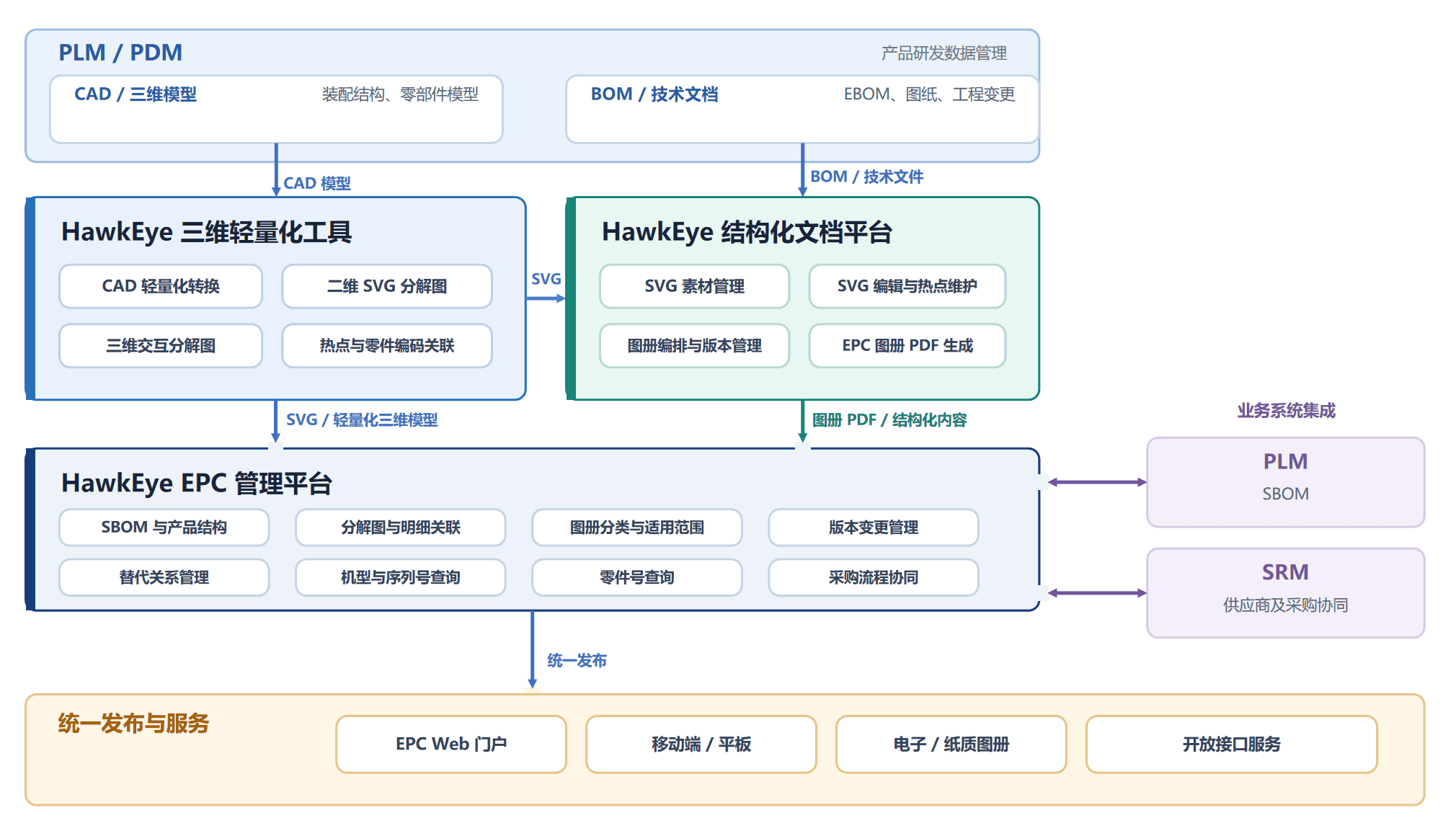
Task: Click the HawkEye EPC 管理平台 title
Action: pyautogui.click(x=197, y=483)
